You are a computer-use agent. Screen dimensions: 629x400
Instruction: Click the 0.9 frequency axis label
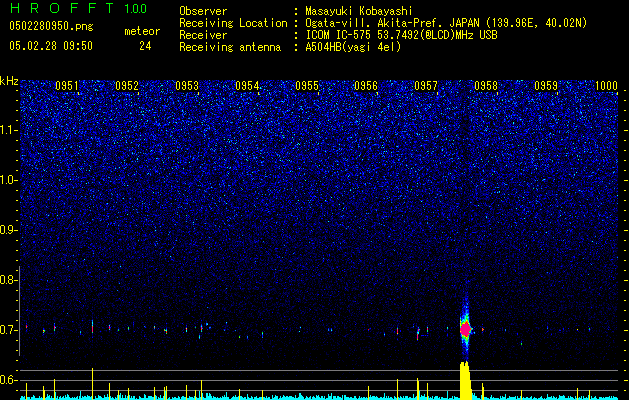click(x=9, y=230)
